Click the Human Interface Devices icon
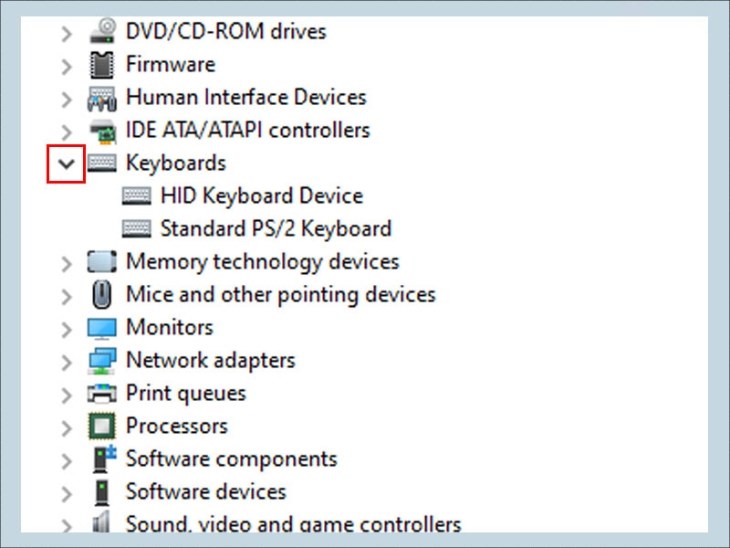Image resolution: width=730 pixels, height=548 pixels. pos(101,98)
